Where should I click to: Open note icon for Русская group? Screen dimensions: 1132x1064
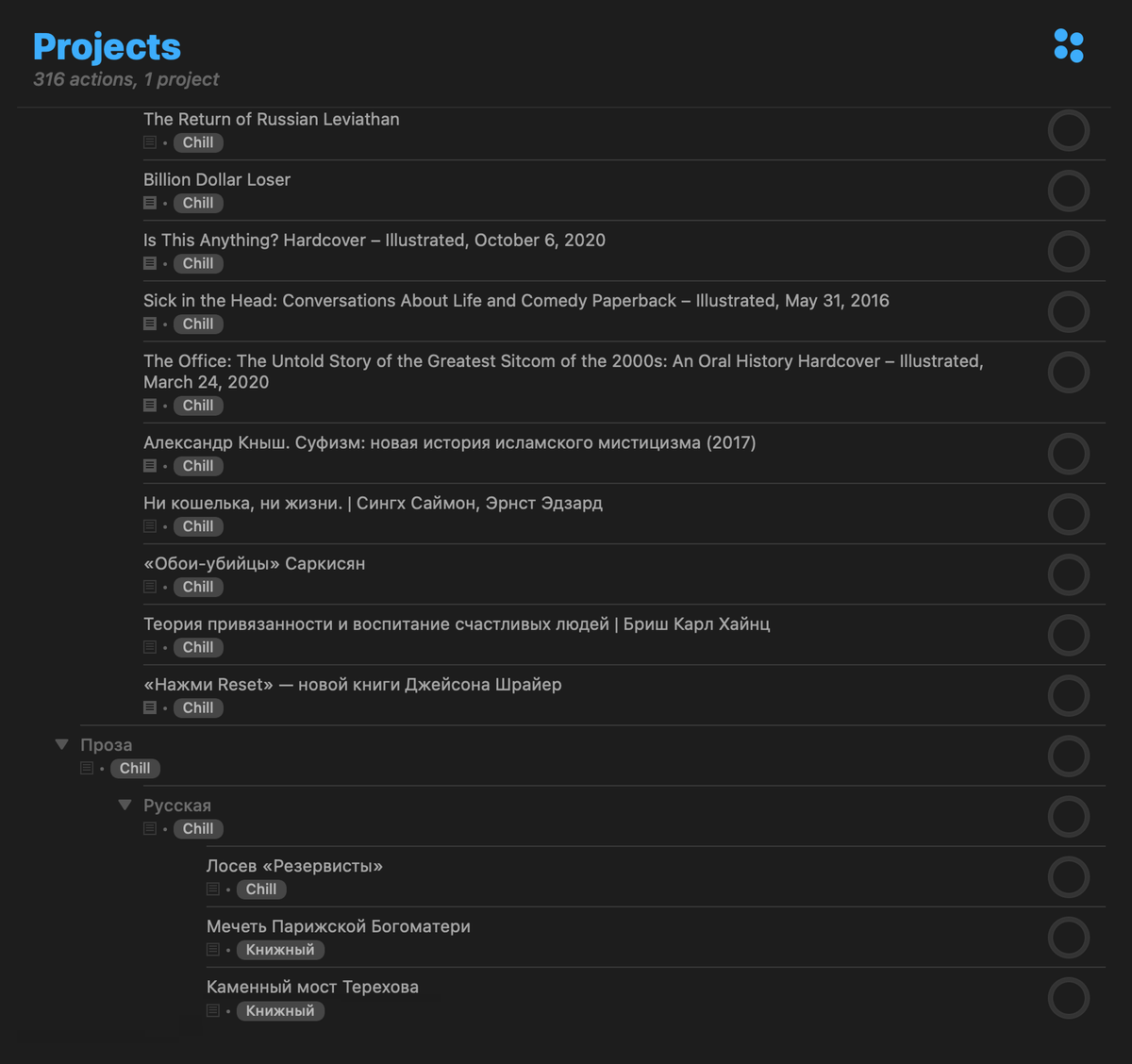point(150,828)
